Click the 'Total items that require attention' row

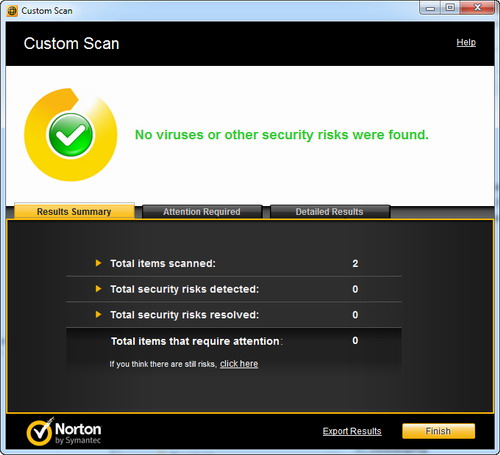[x=234, y=341]
